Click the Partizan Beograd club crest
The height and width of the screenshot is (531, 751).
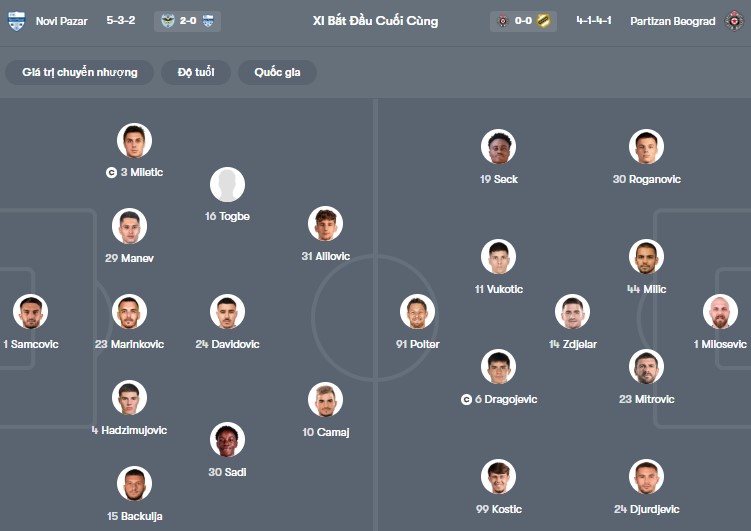click(x=734, y=21)
